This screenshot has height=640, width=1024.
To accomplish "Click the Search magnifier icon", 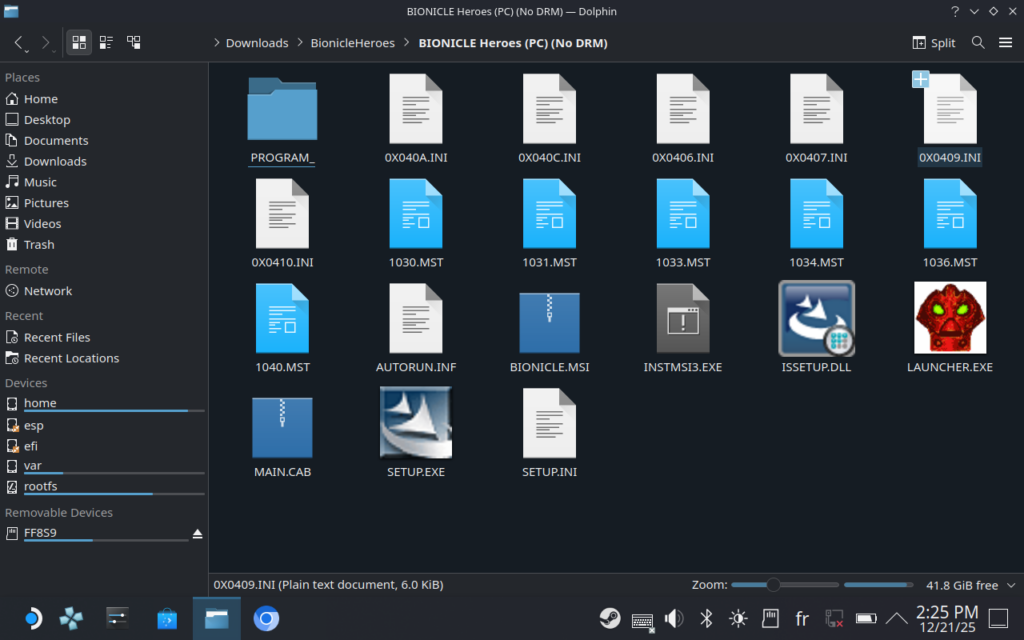I will click(x=978, y=43).
